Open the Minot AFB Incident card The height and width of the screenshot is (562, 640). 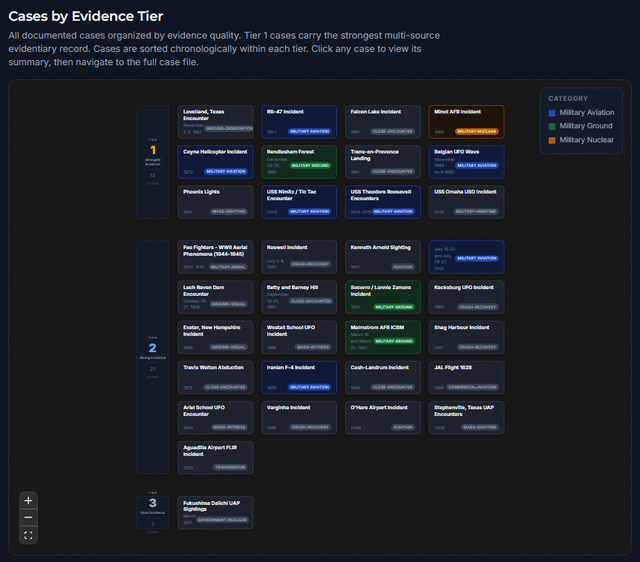pos(467,122)
